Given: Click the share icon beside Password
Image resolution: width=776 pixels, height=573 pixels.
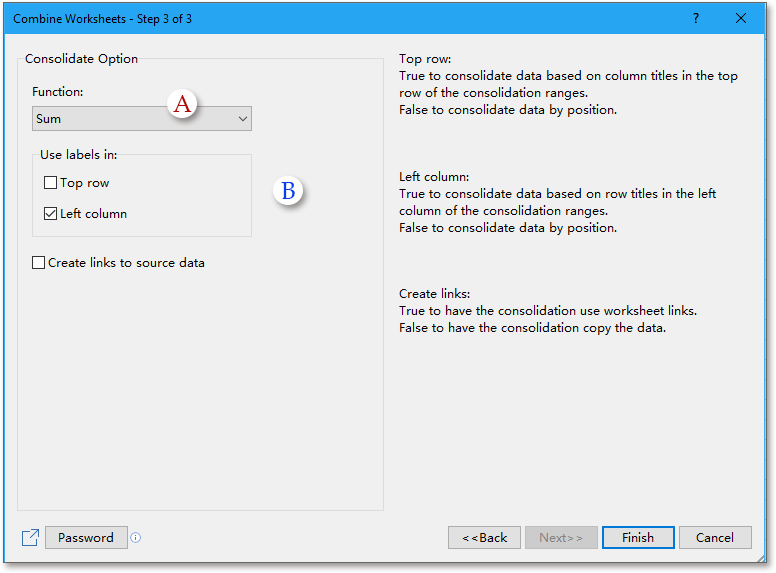Looking at the screenshot, I should 30,538.
